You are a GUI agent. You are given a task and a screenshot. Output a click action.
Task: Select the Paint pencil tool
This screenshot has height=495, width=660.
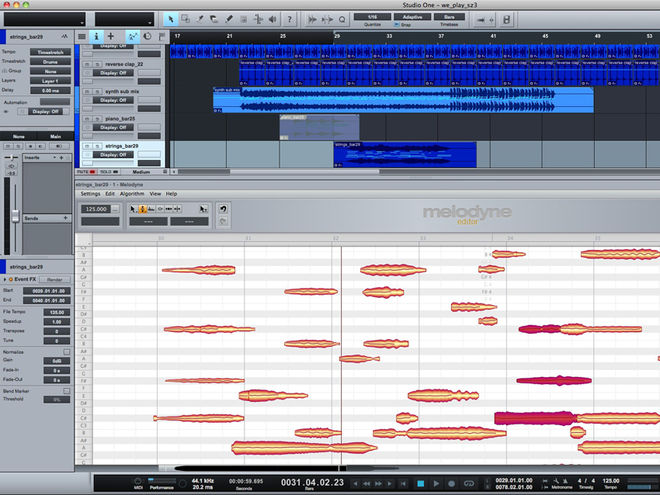click(229, 19)
